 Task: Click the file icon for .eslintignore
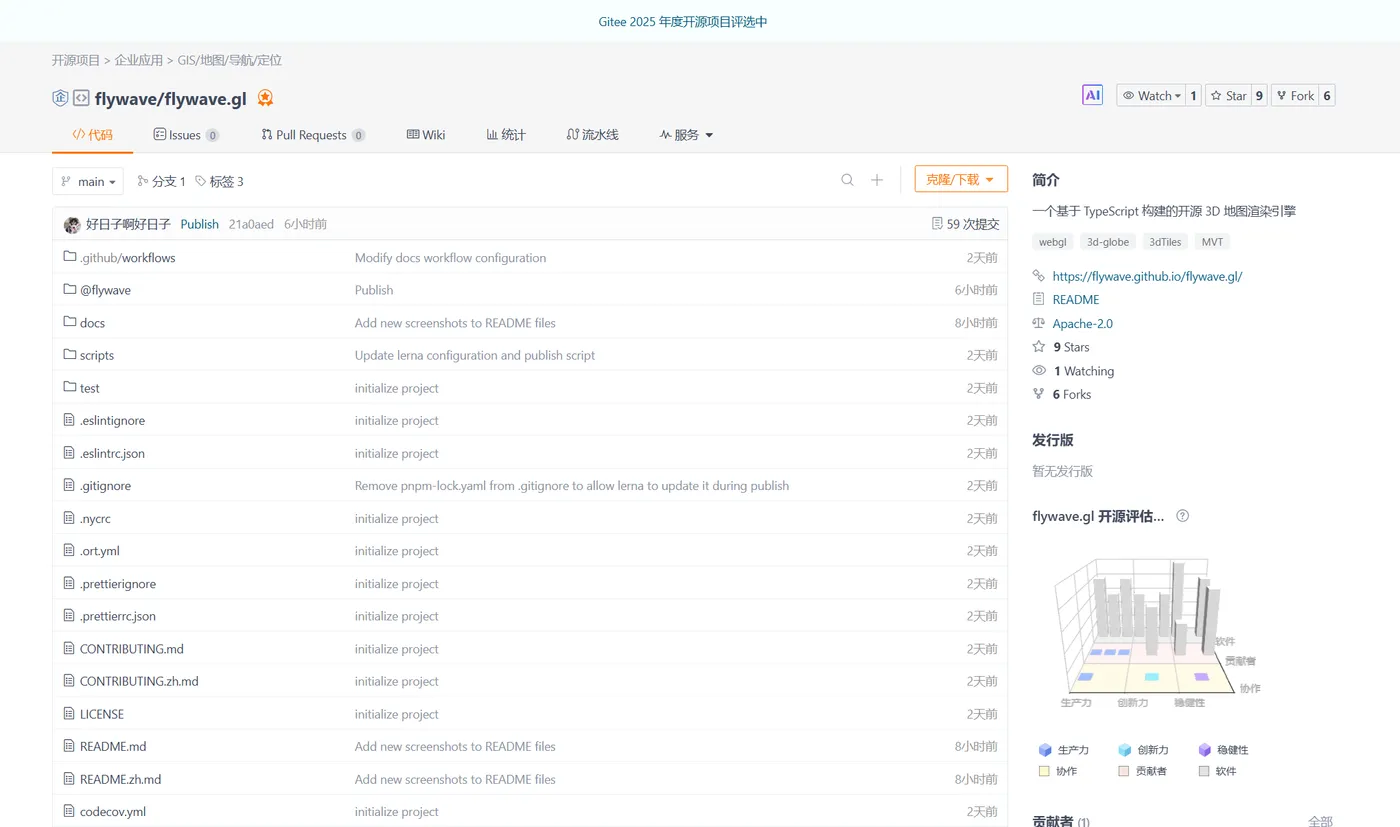(70, 420)
